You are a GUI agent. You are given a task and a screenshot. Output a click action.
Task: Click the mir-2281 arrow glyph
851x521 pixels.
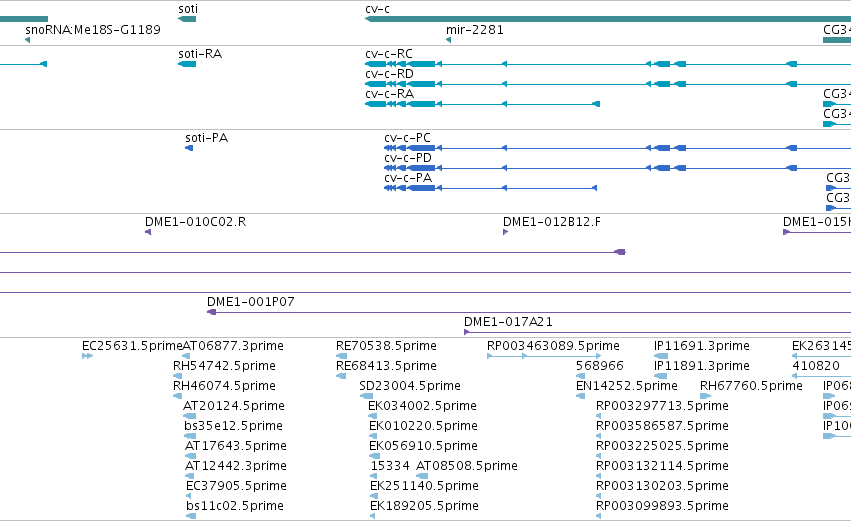448,40
